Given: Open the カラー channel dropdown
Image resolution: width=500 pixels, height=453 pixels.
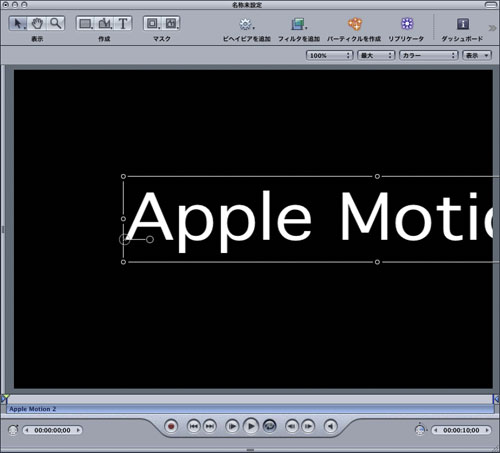Looking at the screenshot, I should [428, 55].
